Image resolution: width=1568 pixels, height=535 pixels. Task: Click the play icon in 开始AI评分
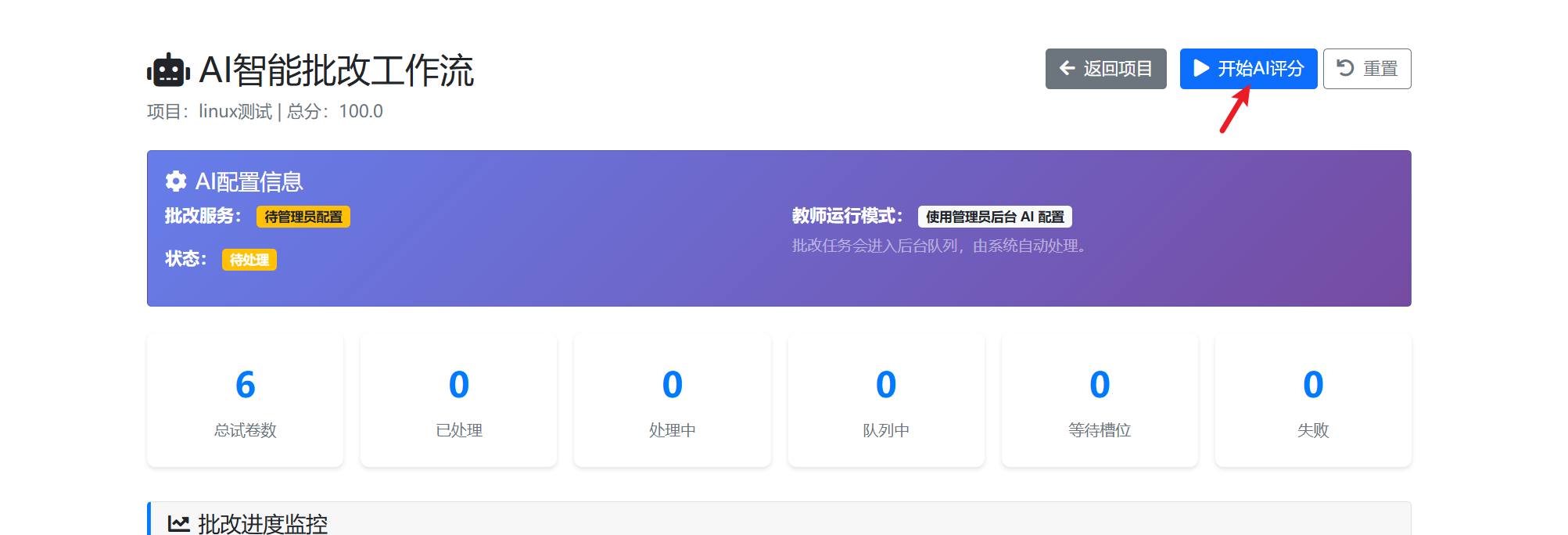click(x=1201, y=69)
